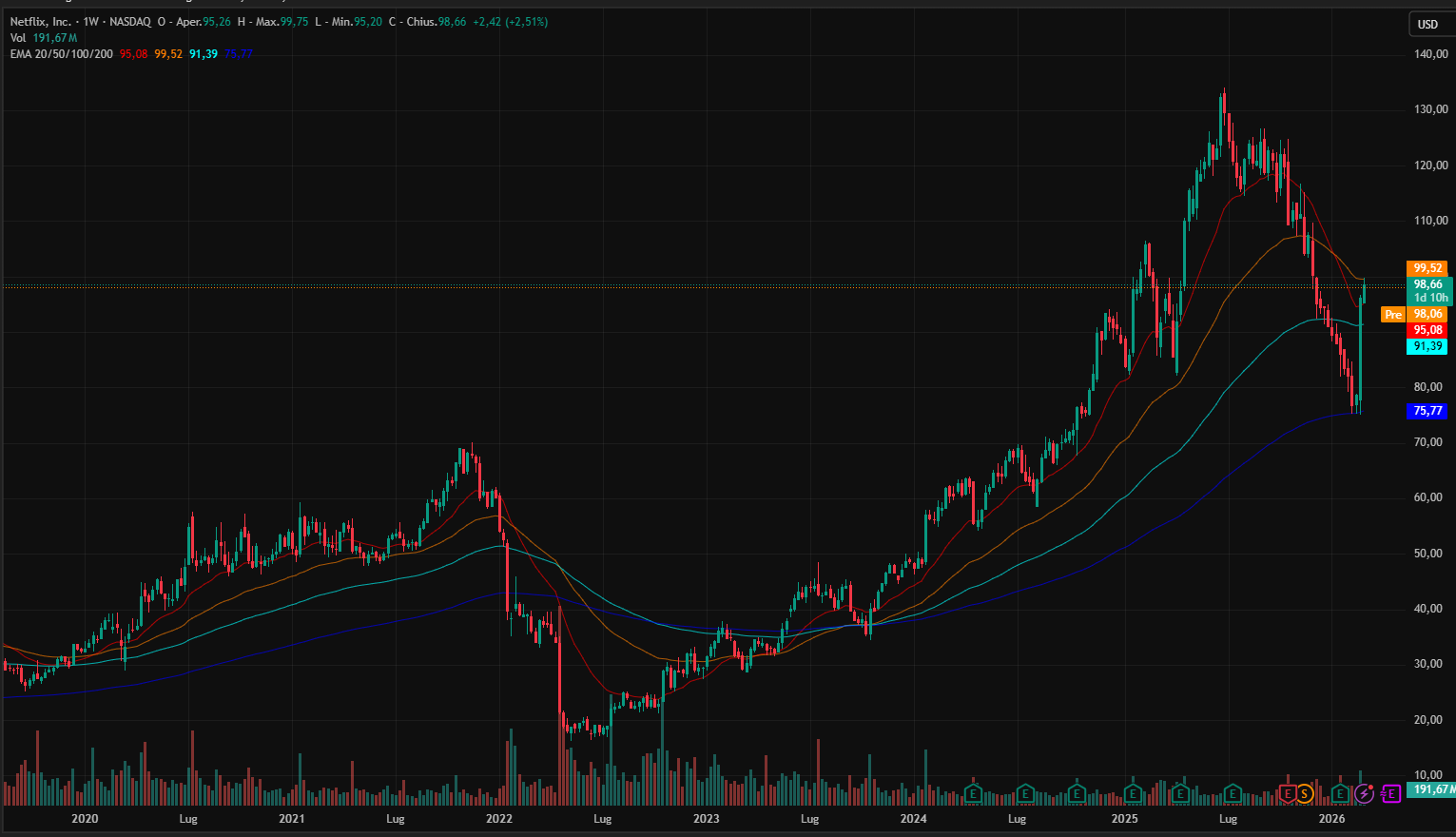Click the cyan 91,39 price axis label
1456x837 pixels.
pyautogui.click(x=1427, y=346)
